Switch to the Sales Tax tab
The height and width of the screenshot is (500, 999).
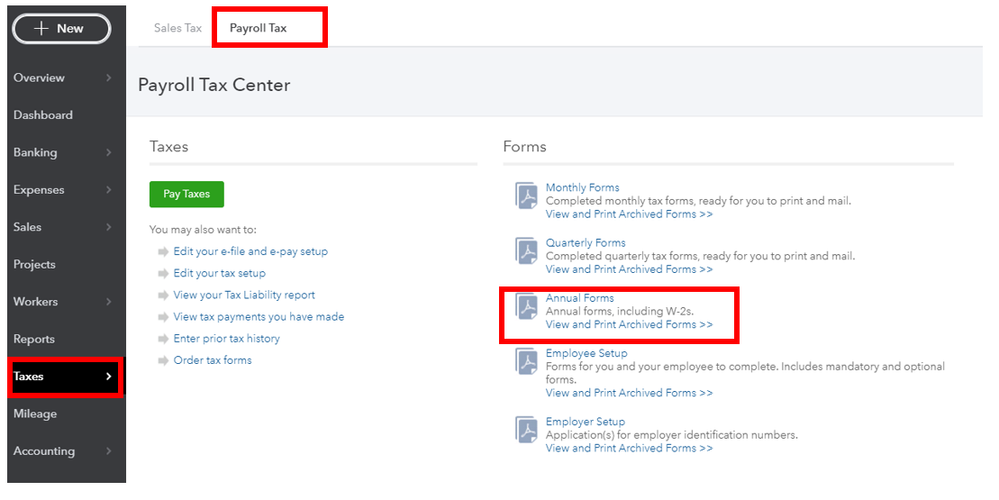tap(178, 28)
